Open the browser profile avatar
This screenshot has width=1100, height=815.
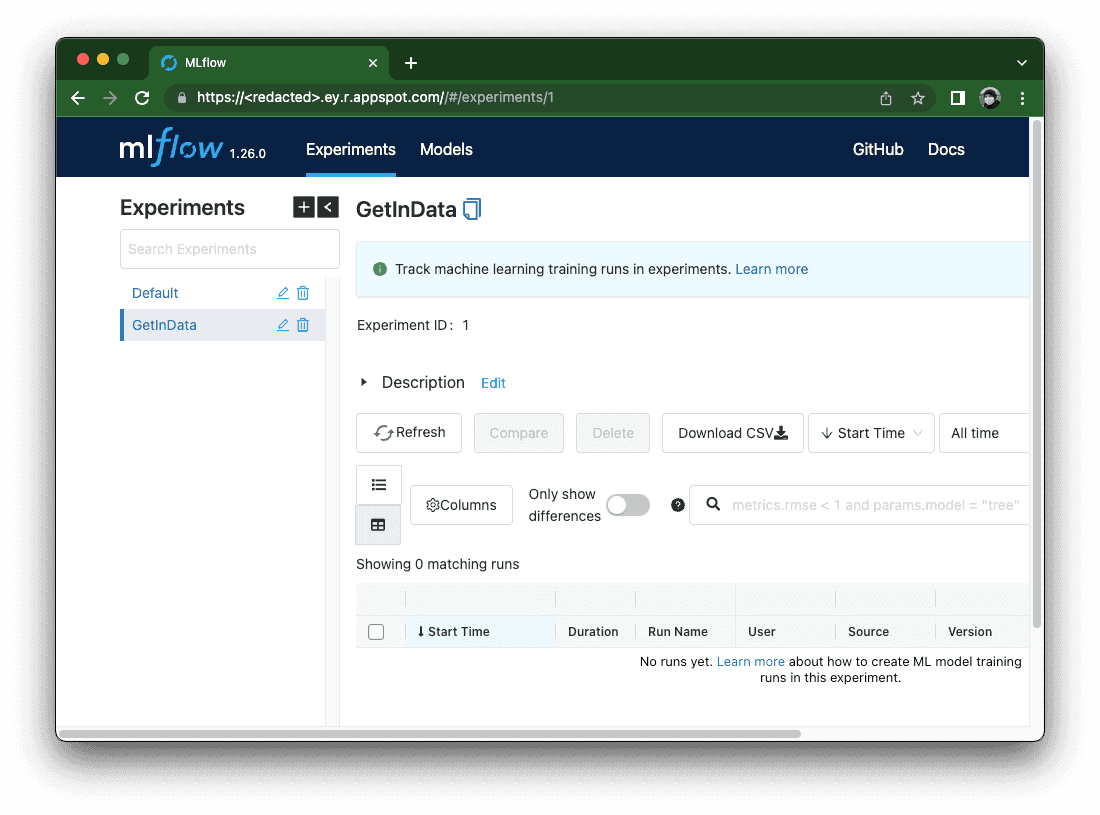click(990, 98)
